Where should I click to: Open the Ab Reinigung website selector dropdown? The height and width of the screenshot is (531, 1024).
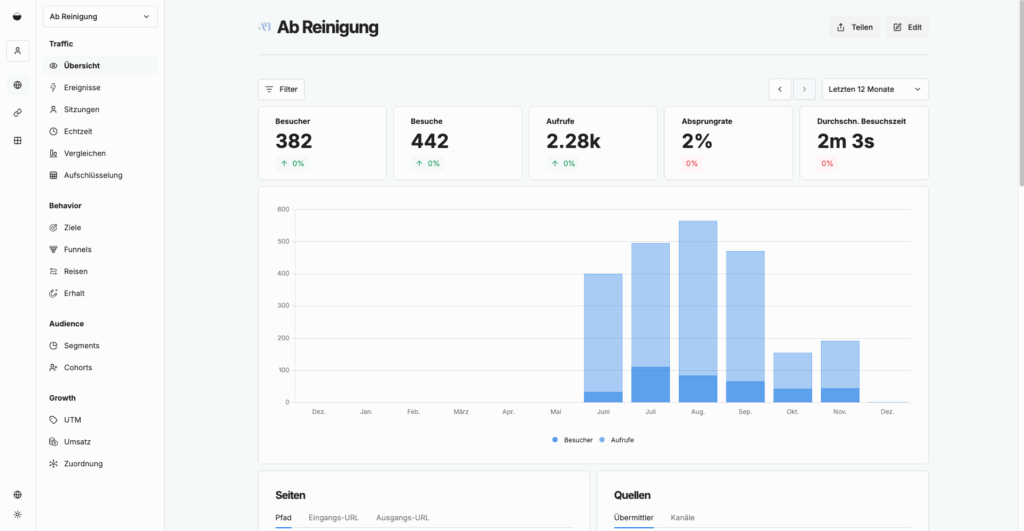pos(100,16)
